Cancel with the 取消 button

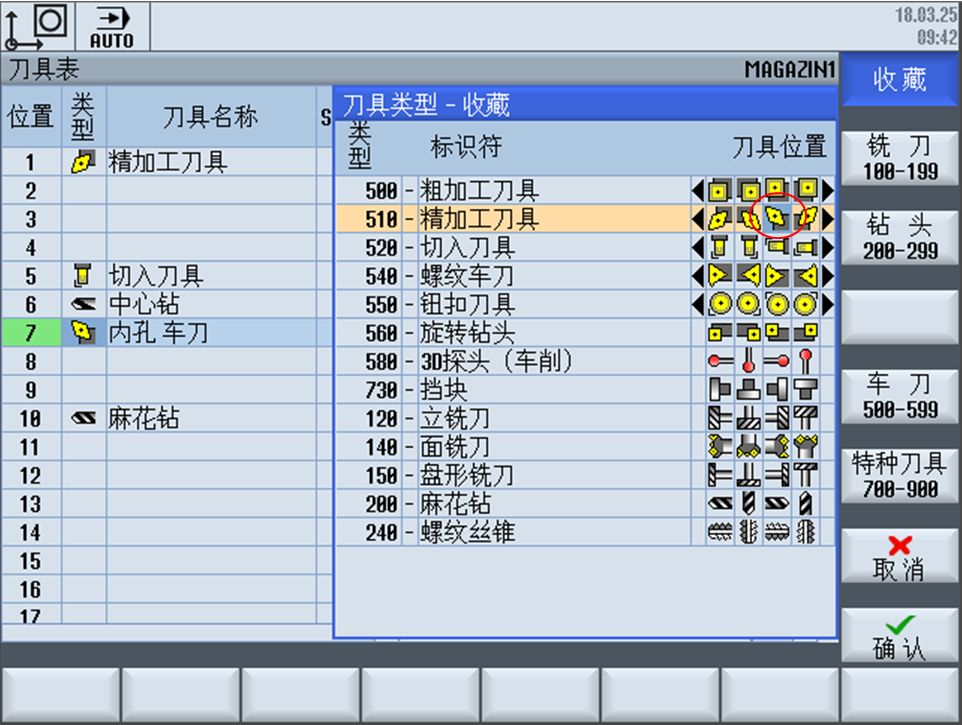coord(900,556)
